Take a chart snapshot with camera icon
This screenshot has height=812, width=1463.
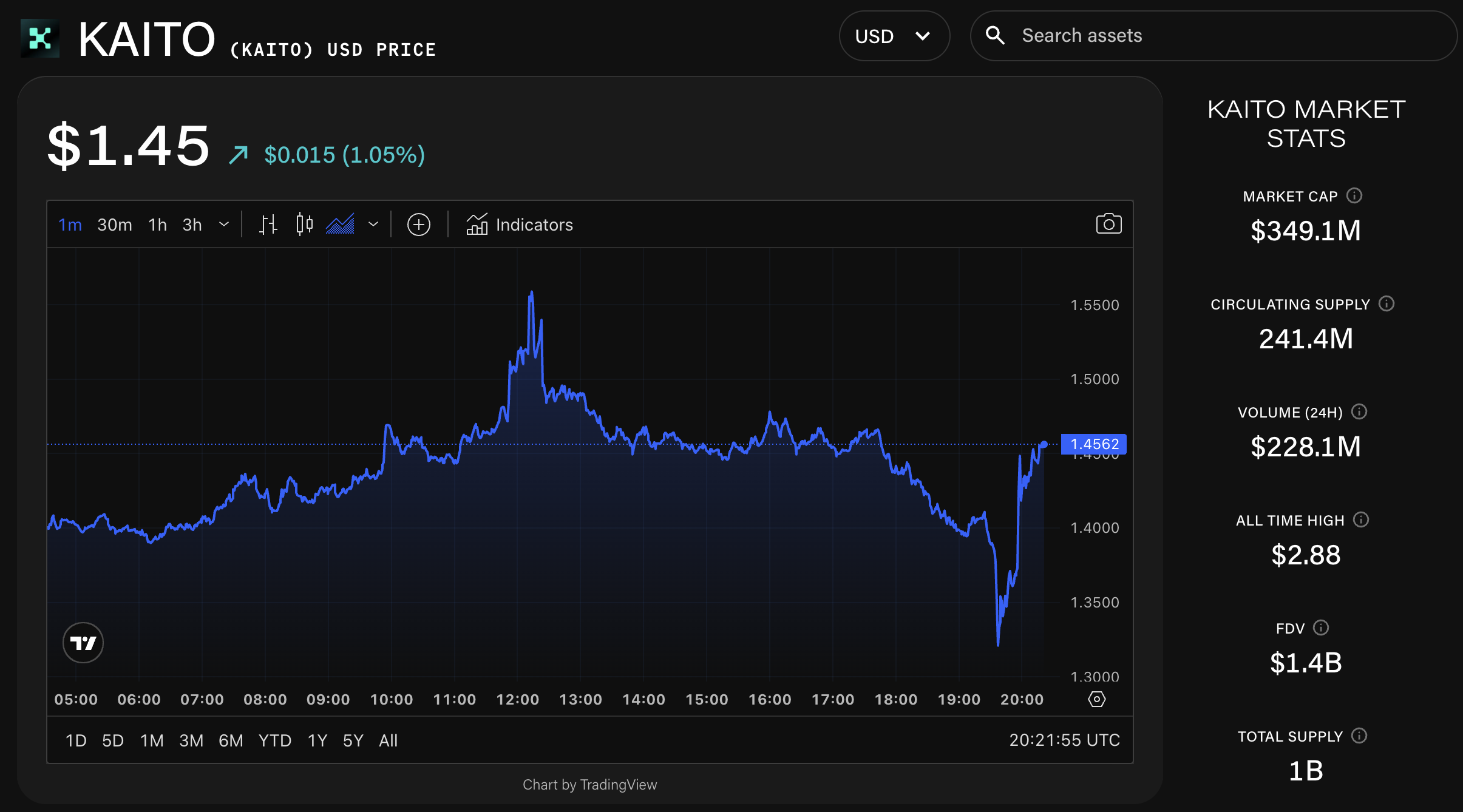pyautogui.click(x=1108, y=224)
